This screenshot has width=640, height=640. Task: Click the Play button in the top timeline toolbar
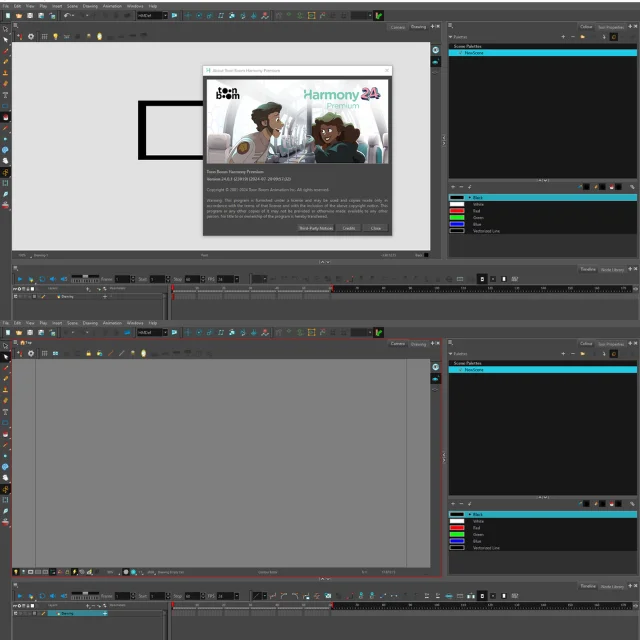tap(20, 279)
